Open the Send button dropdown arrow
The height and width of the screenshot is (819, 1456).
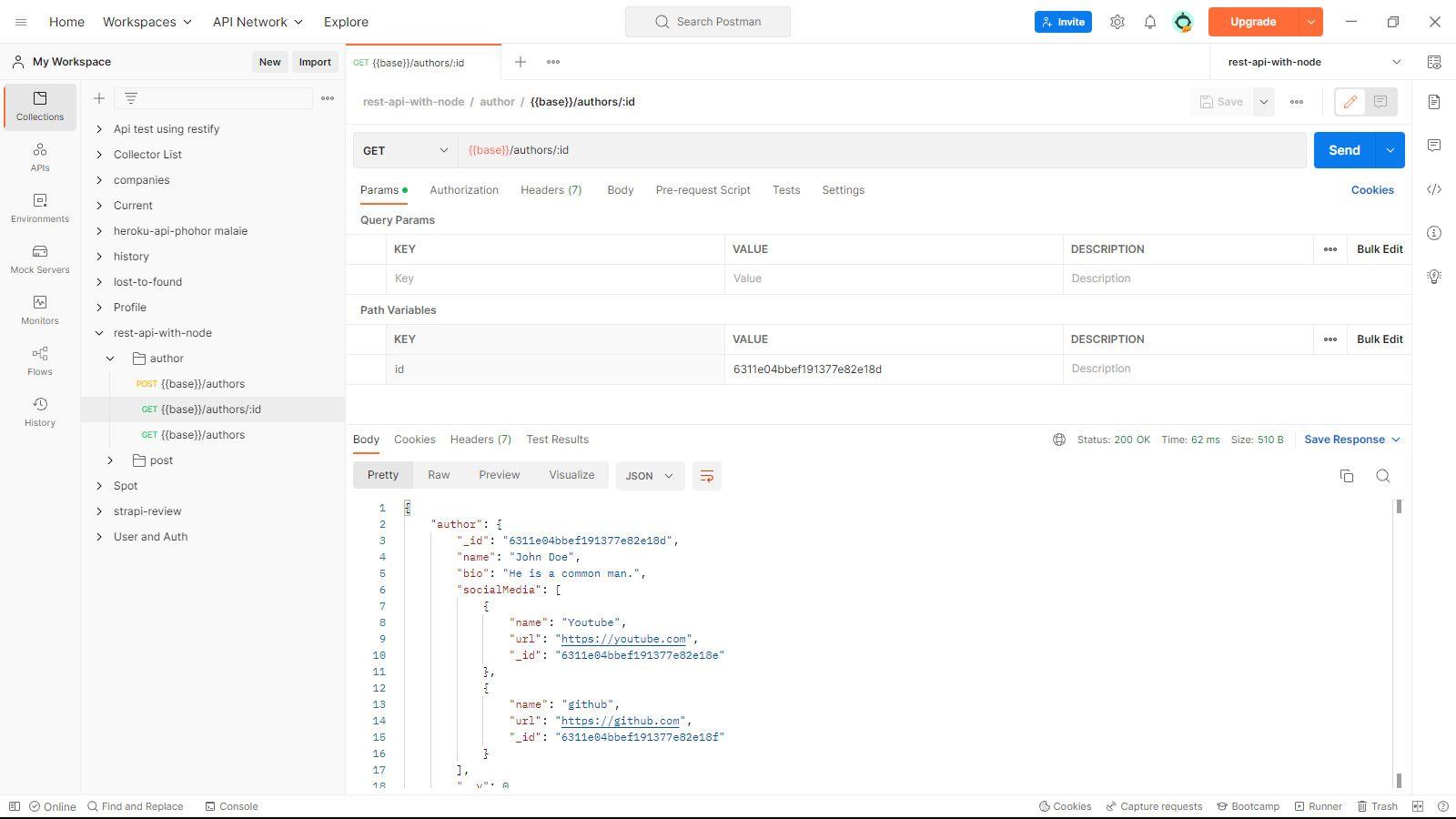[x=1390, y=150]
